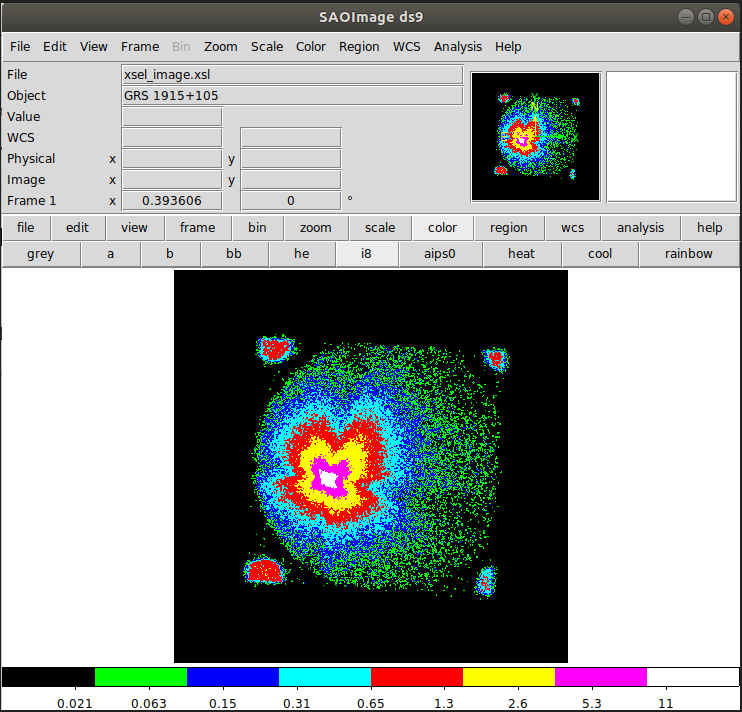This screenshot has height=712, width=742.
Task: Select the 'bb' colormap
Action: coord(234,254)
